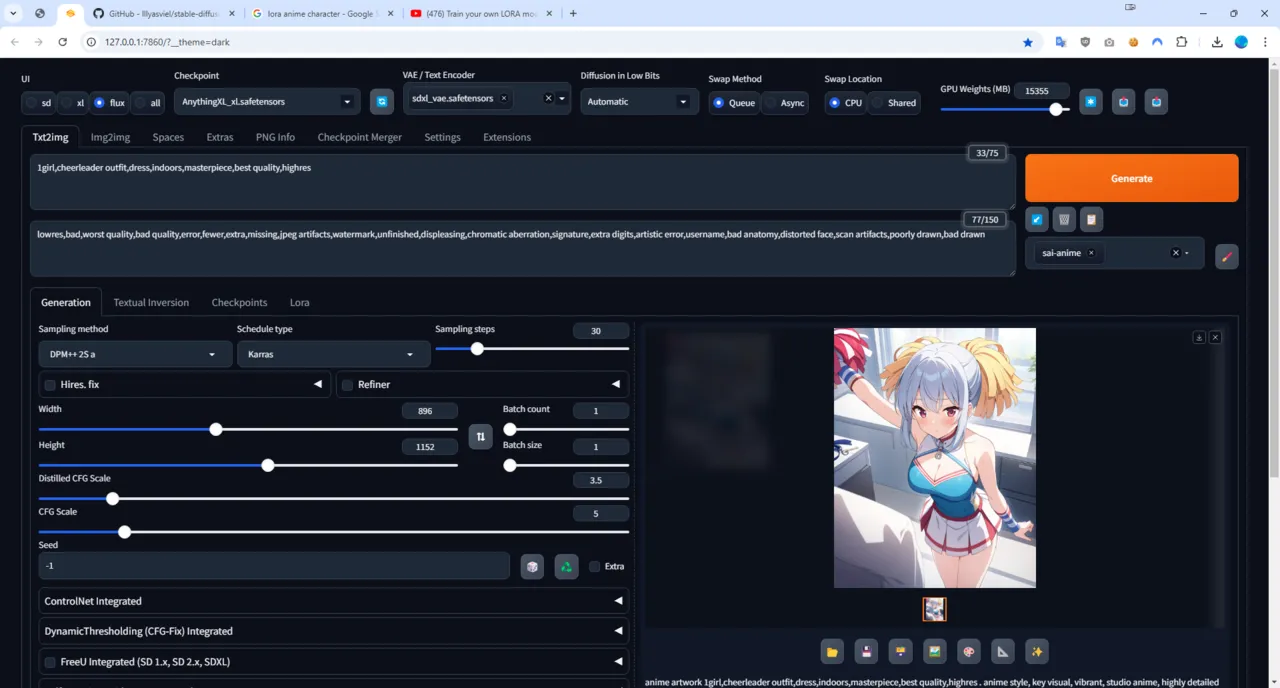Open the images output folder

click(832, 652)
